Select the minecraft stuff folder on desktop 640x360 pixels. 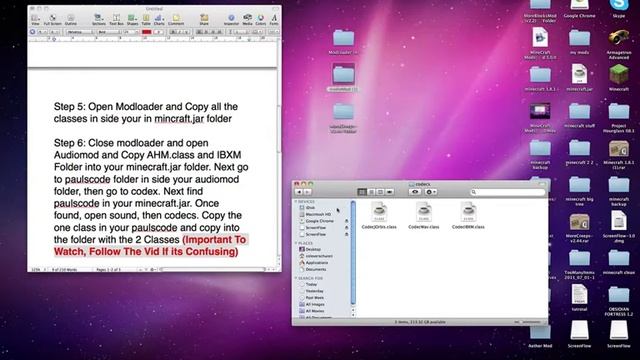pos(579,115)
